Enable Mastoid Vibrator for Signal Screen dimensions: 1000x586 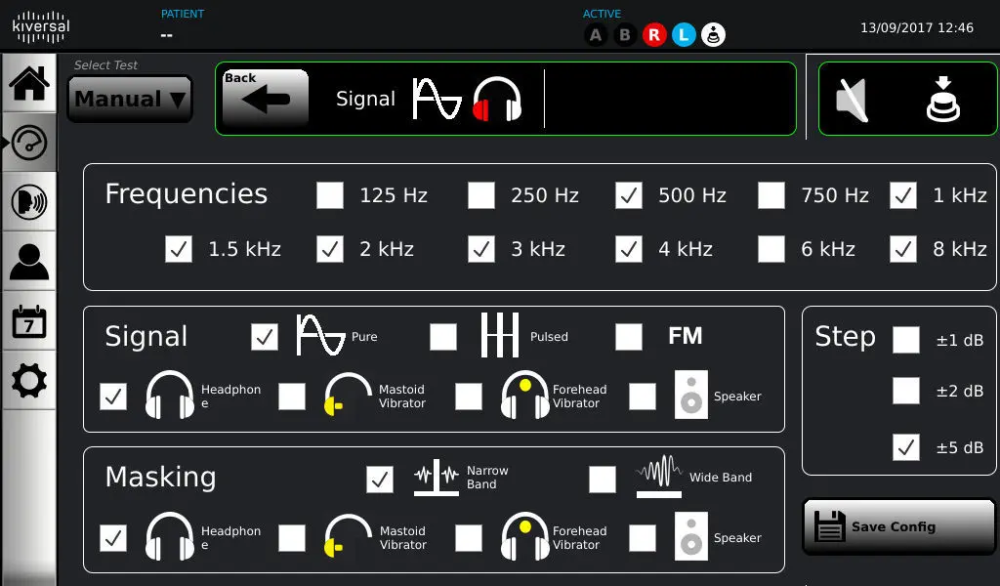pyautogui.click(x=292, y=396)
